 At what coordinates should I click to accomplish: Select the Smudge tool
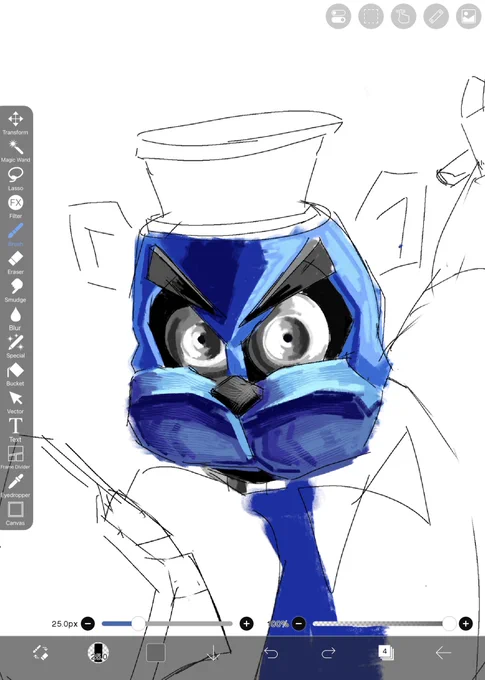coord(16,290)
